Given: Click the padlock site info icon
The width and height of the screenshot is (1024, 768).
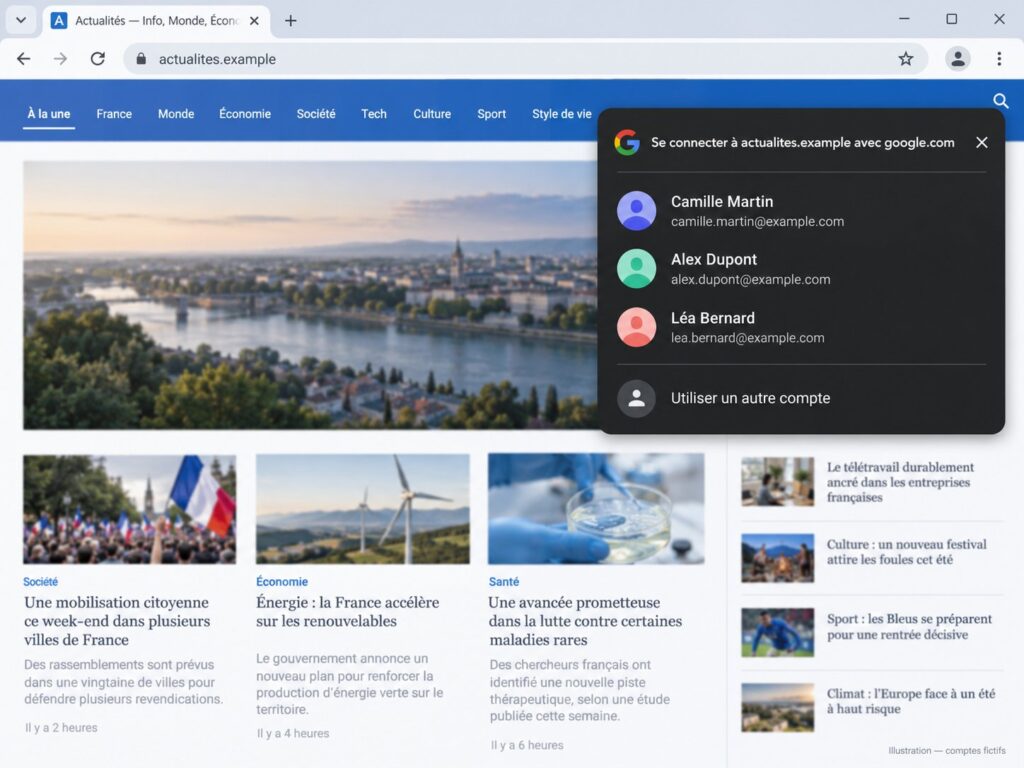Looking at the screenshot, I should [141, 59].
